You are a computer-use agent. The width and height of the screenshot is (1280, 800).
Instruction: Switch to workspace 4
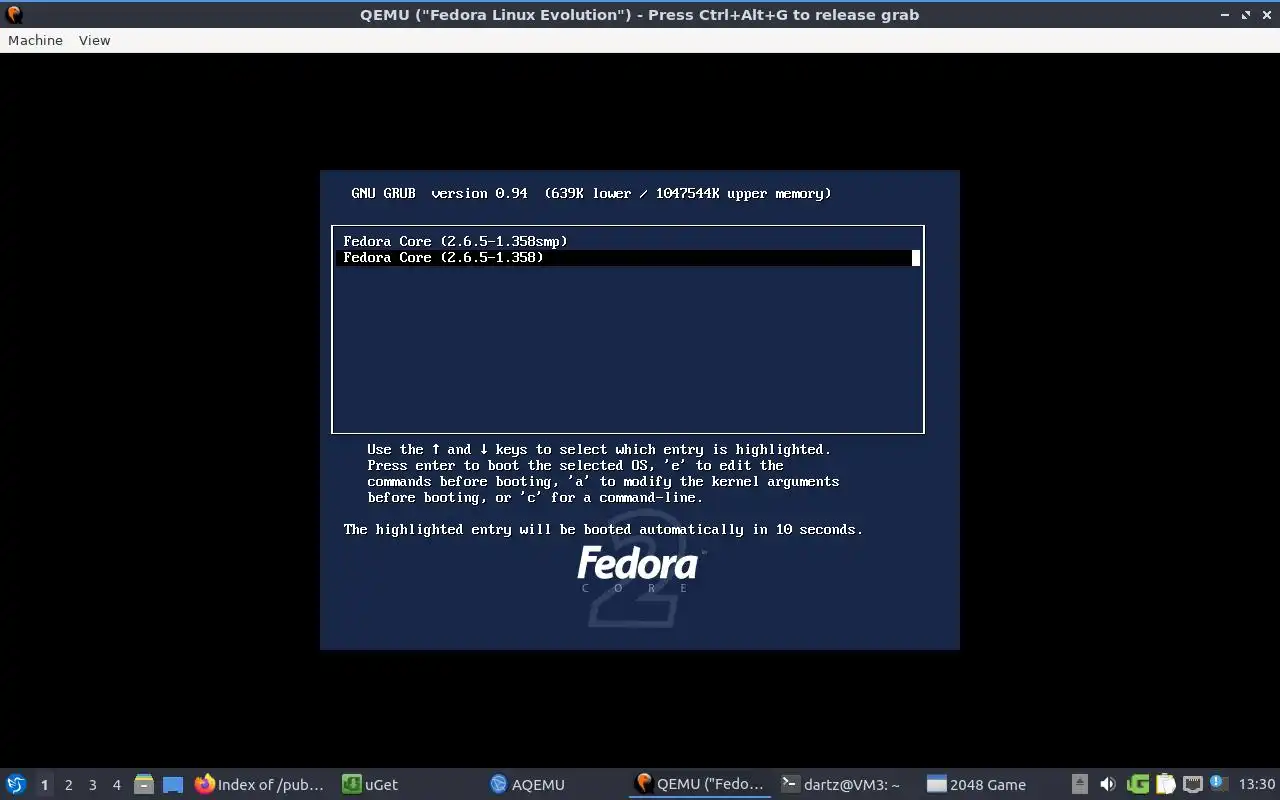116,785
